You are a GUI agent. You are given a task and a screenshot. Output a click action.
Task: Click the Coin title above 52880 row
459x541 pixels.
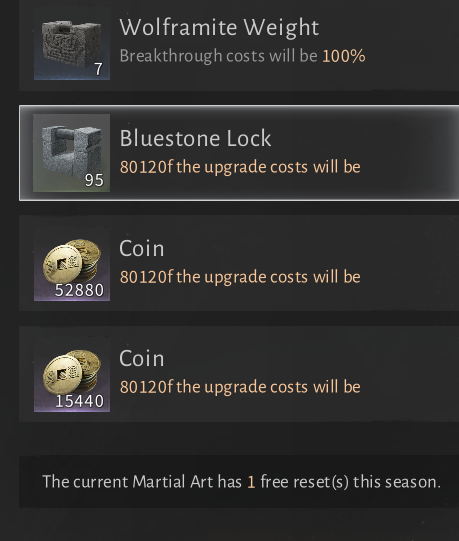141,248
